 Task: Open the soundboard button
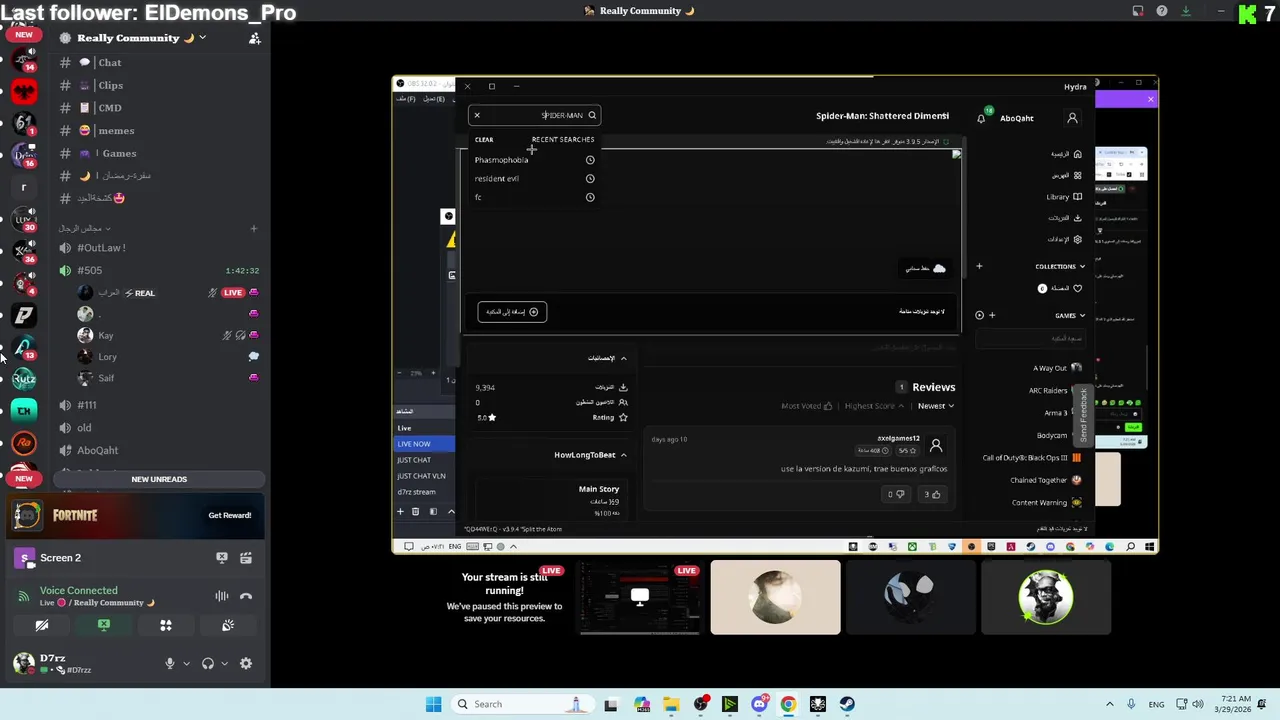click(x=228, y=625)
